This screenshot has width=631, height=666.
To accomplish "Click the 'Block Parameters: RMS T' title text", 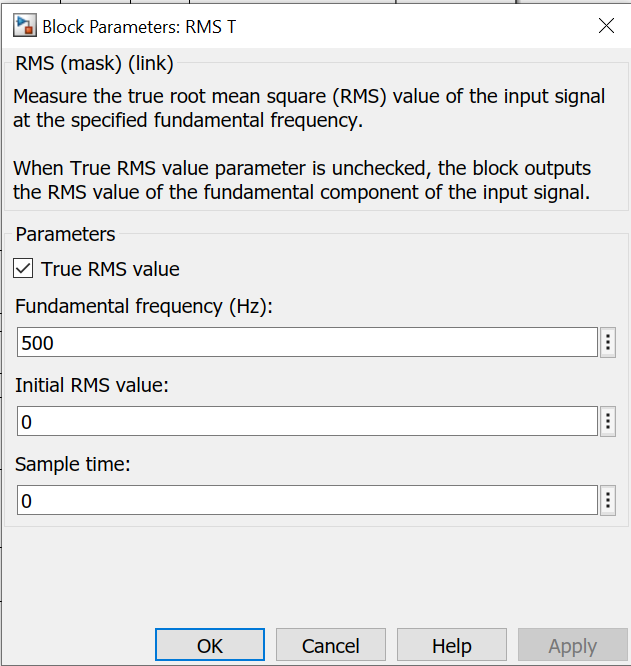I will (139, 27).
